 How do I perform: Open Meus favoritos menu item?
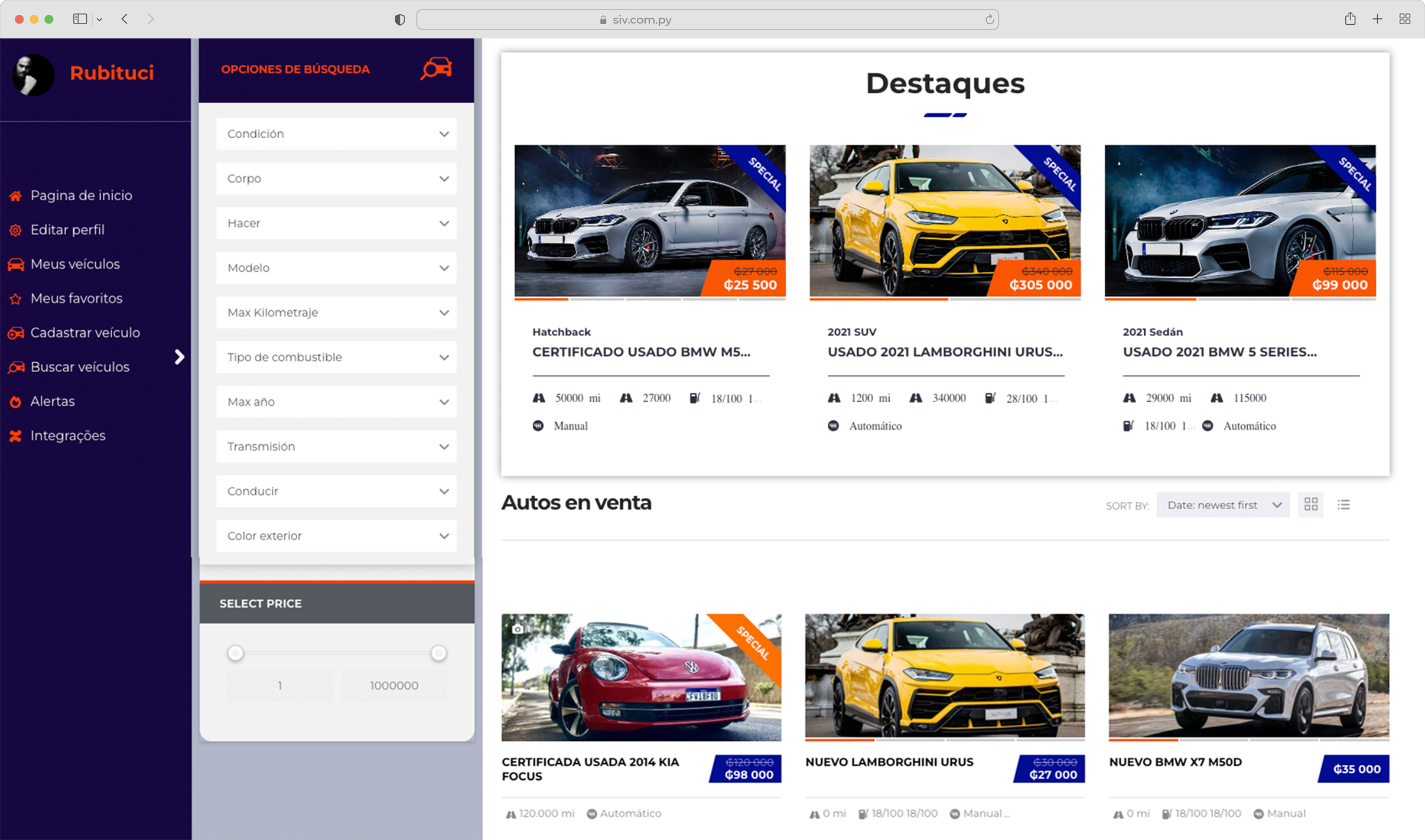pos(76,298)
